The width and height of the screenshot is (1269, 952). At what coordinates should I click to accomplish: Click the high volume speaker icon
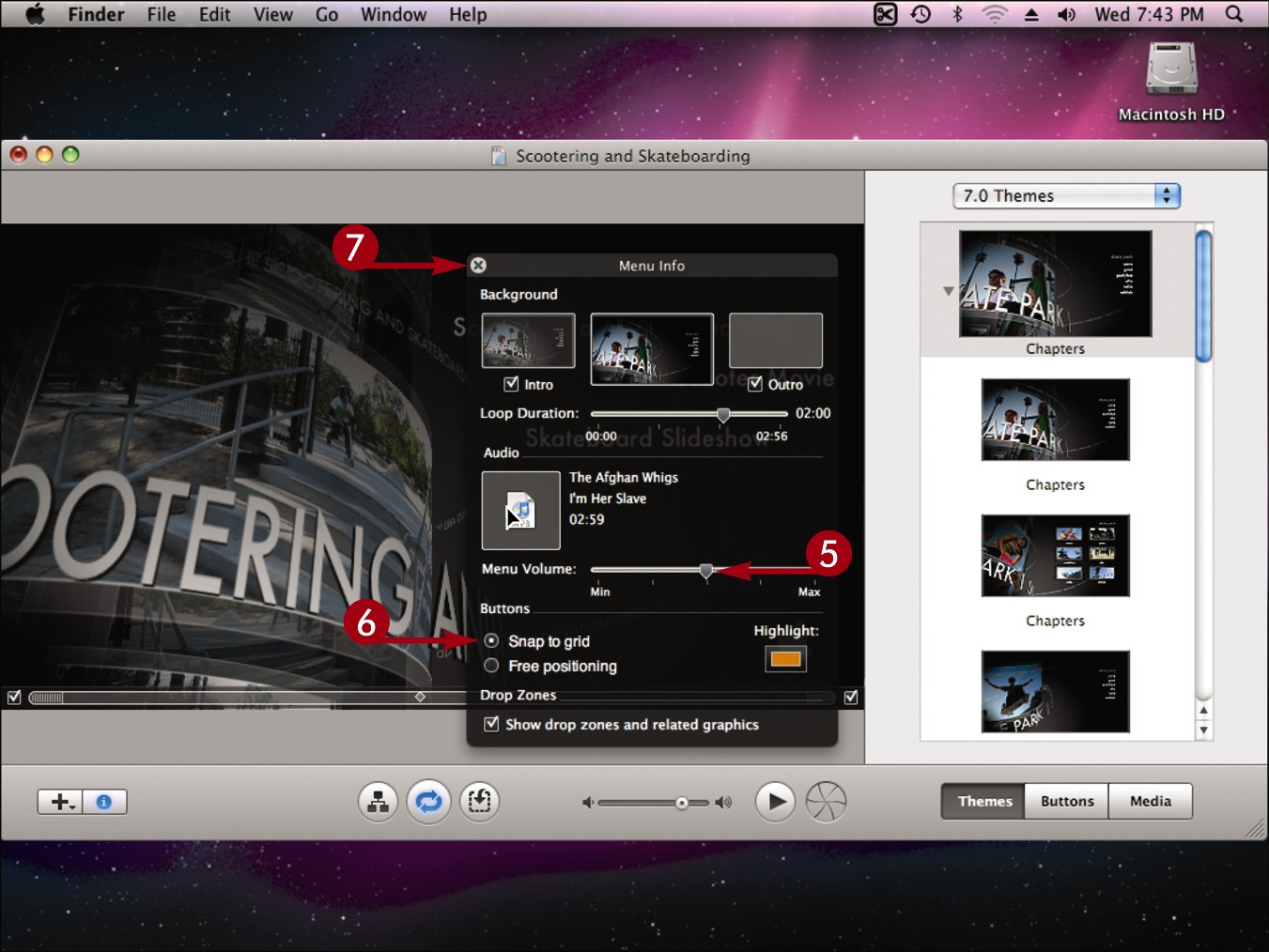(723, 803)
